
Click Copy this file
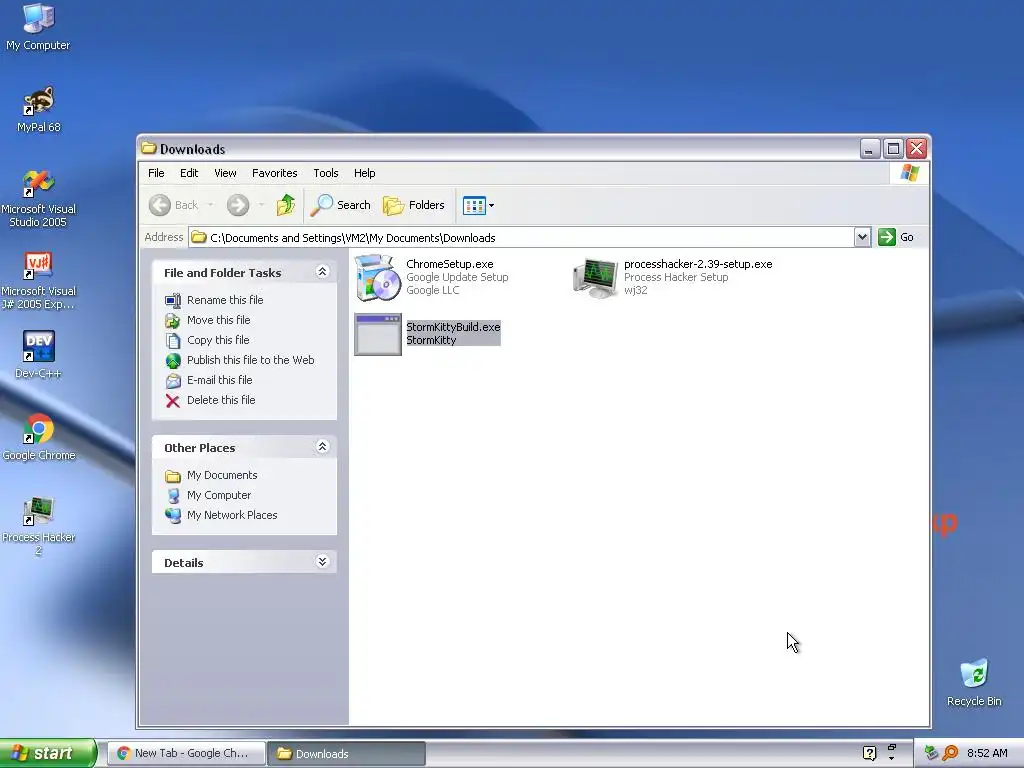(x=207, y=340)
